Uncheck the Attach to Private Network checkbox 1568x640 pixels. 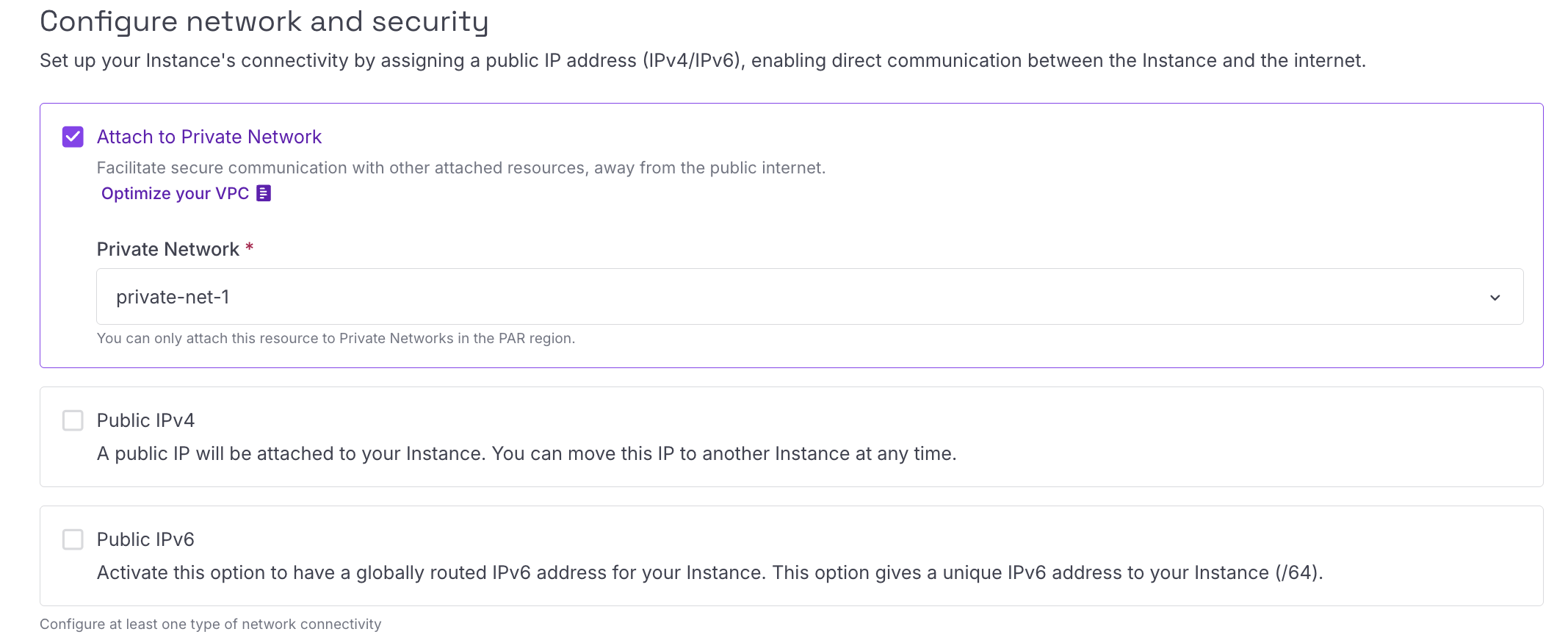73,137
